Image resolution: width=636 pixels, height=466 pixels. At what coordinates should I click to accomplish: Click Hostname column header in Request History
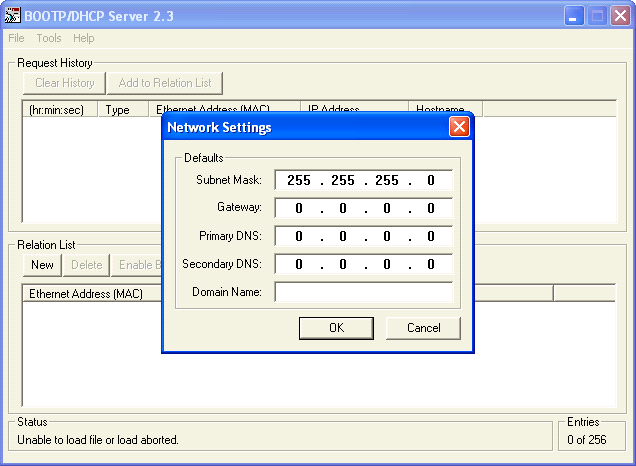coord(445,106)
